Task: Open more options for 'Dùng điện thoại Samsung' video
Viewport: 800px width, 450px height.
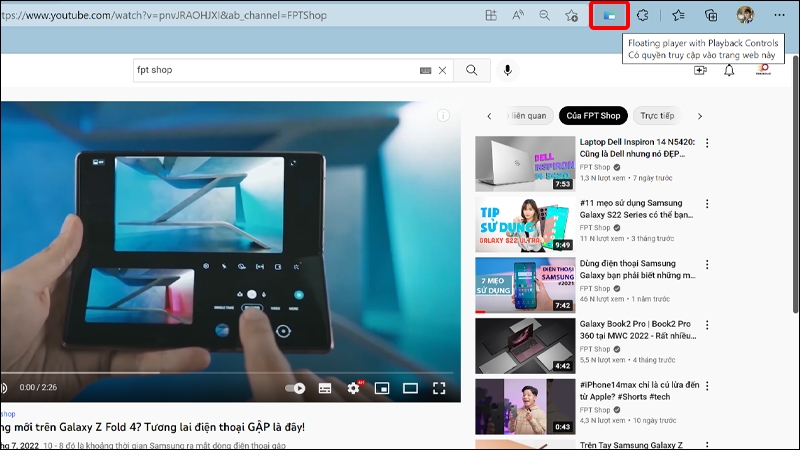Action: tap(707, 264)
